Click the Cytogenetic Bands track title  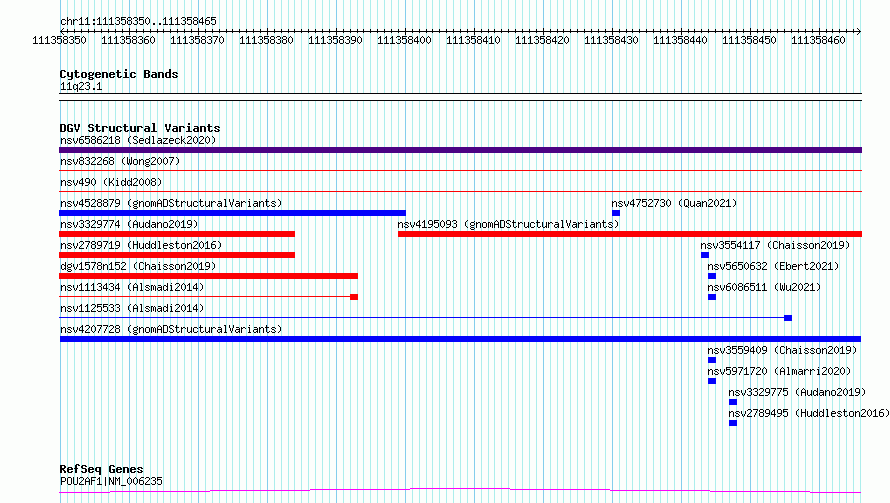119,74
